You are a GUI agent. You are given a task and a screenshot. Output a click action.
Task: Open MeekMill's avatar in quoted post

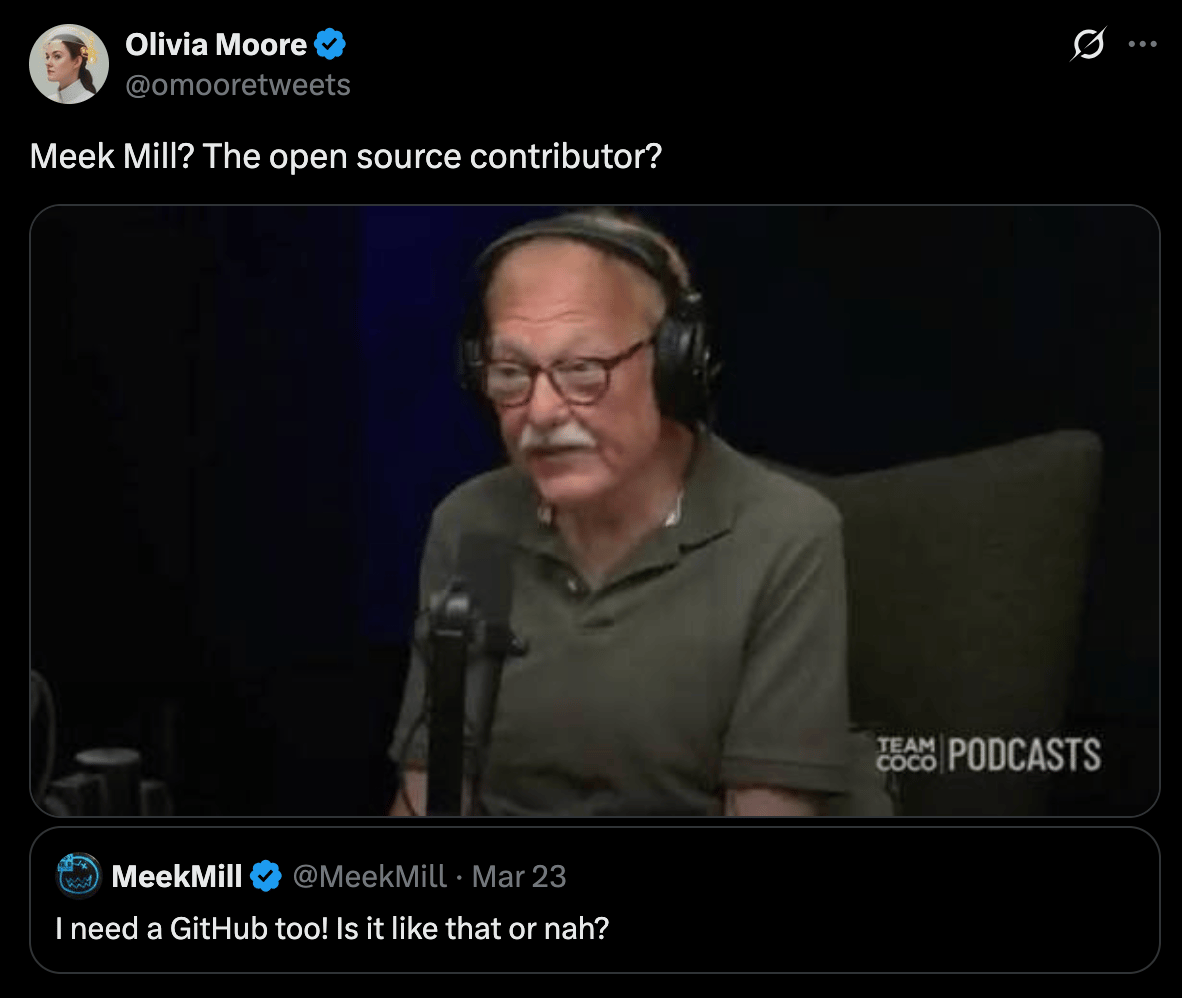(78, 876)
